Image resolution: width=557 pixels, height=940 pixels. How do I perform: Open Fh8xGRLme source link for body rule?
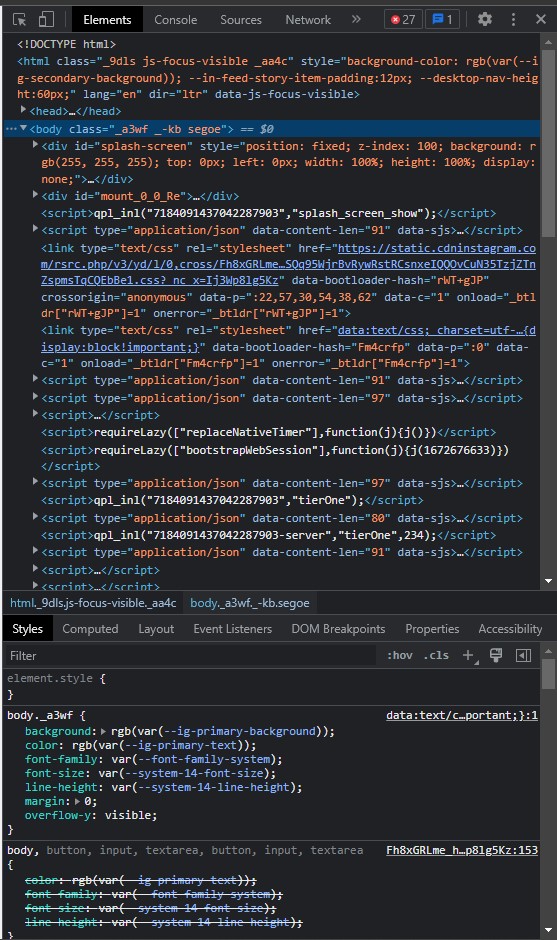pos(462,850)
